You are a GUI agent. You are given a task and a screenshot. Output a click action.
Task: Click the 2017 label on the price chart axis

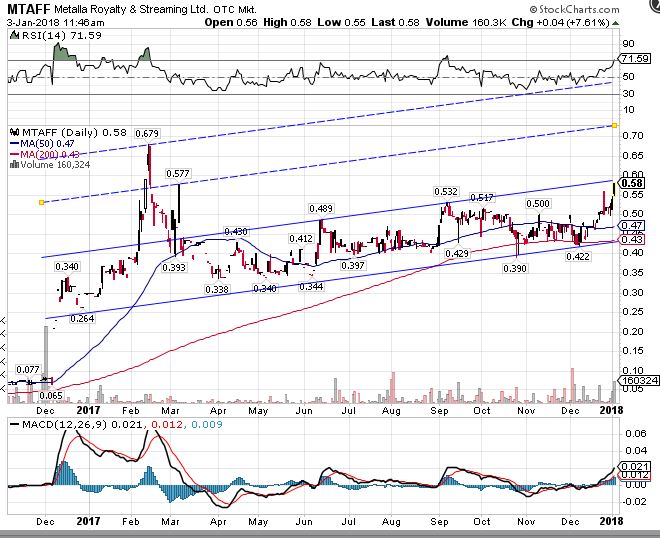(x=88, y=410)
